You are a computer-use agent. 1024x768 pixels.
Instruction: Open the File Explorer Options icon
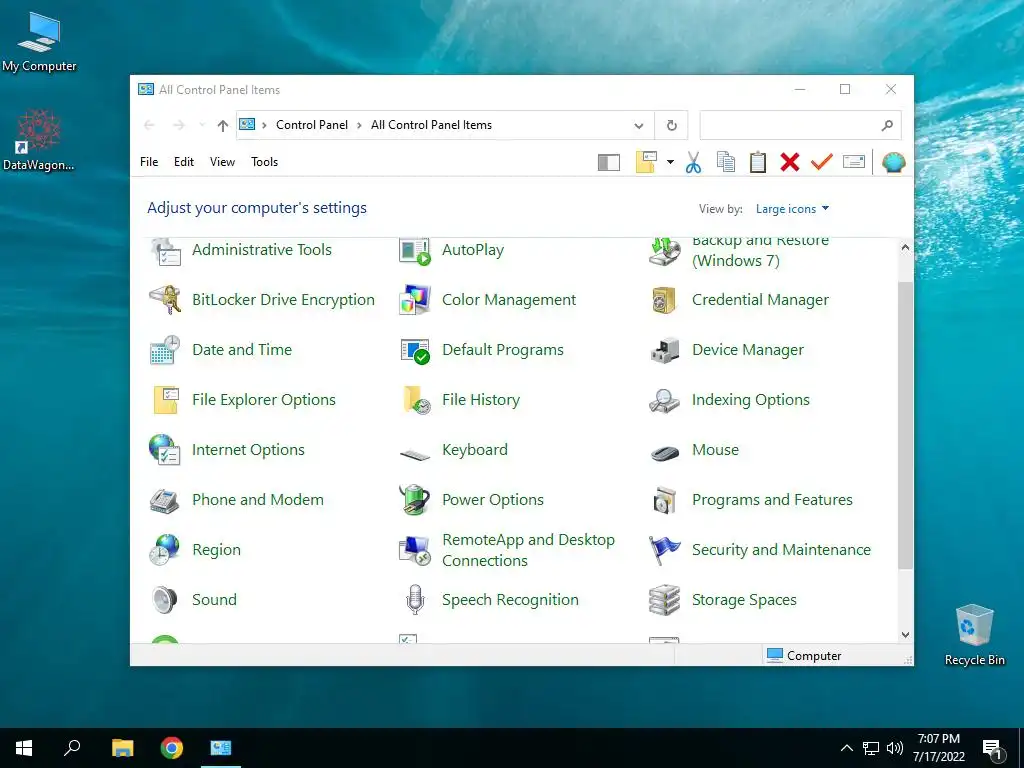[166, 400]
